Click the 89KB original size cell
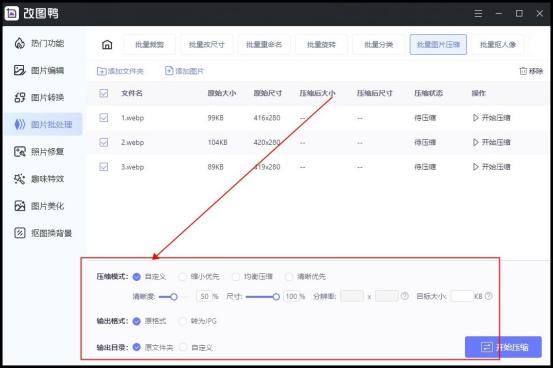 click(216, 167)
